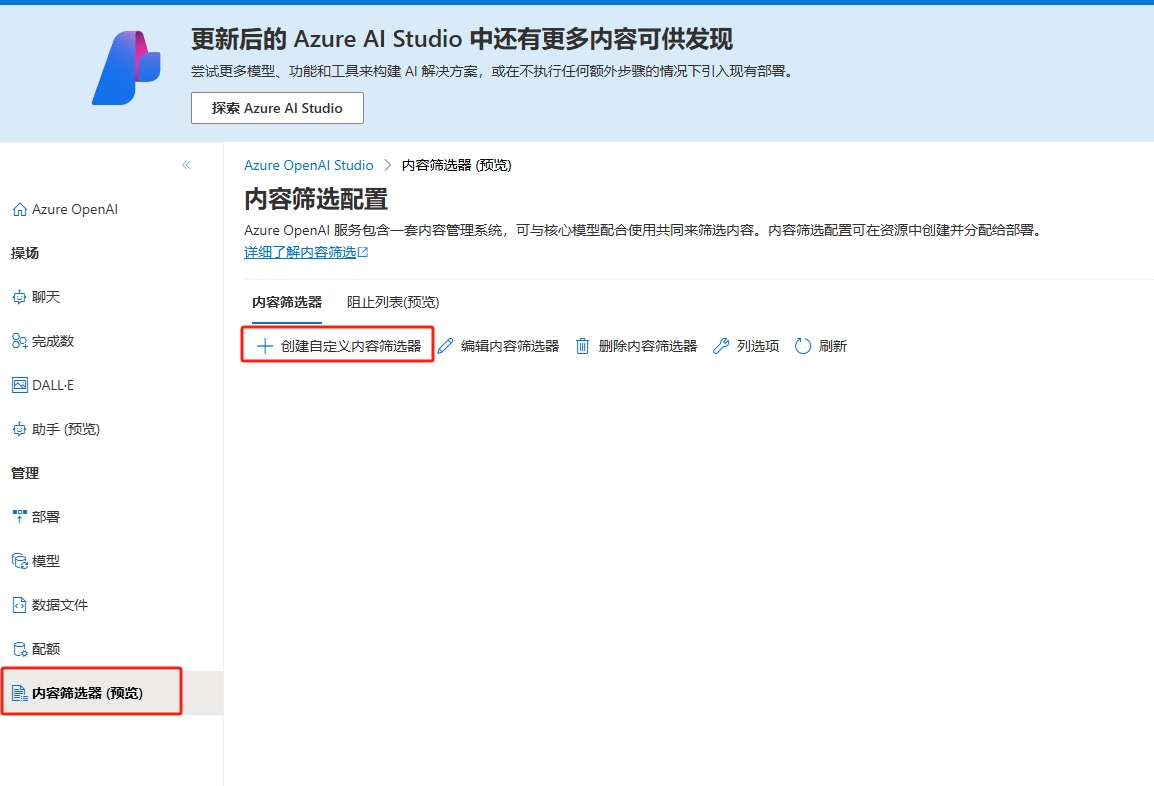Open Azure OpenAI in the sidebar
1154x786 pixels.
pyautogui.click(x=74, y=210)
